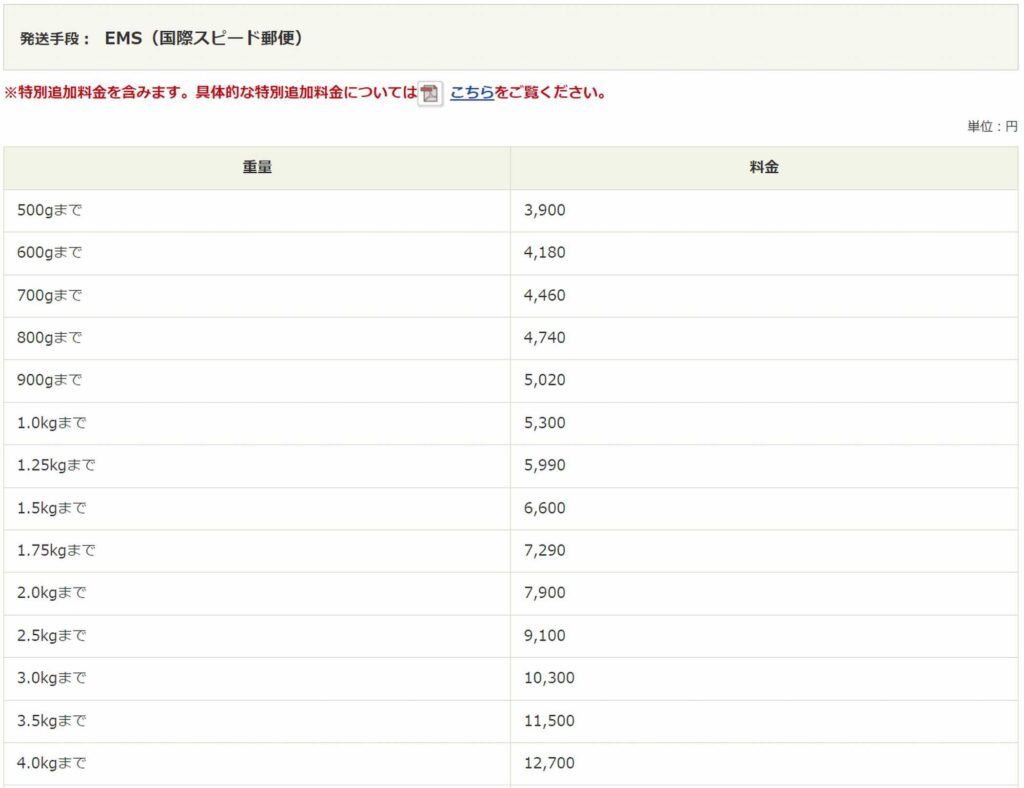
Task: Click the 600gまで weight row
Action: click(x=49, y=253)
